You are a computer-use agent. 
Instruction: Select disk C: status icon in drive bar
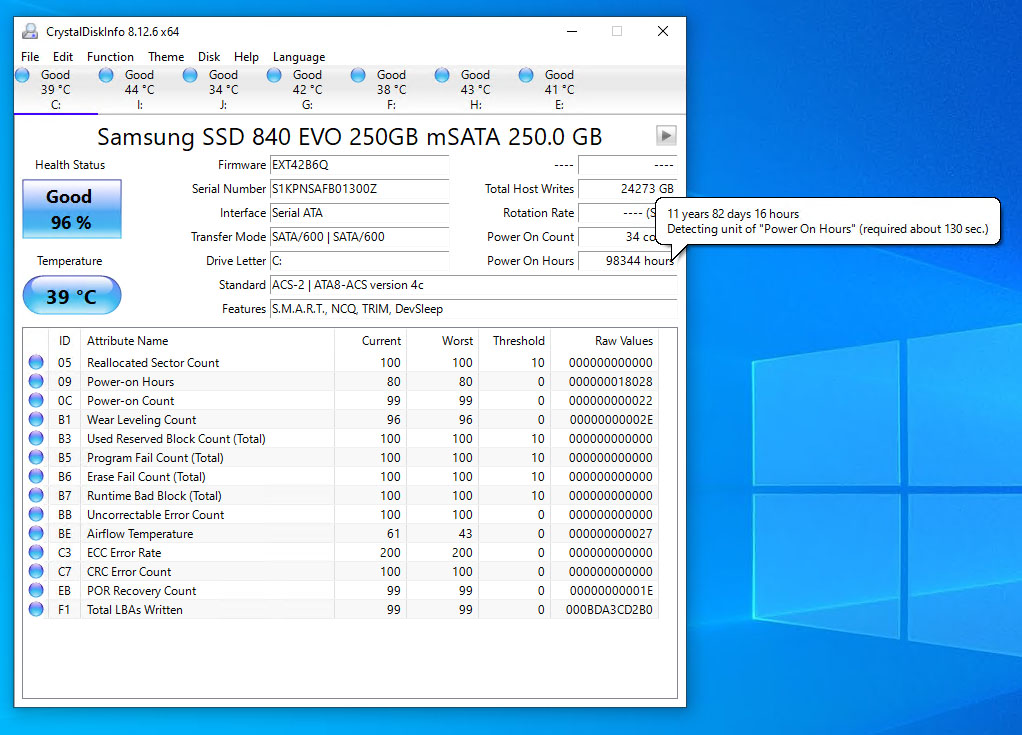coord(23,75)
